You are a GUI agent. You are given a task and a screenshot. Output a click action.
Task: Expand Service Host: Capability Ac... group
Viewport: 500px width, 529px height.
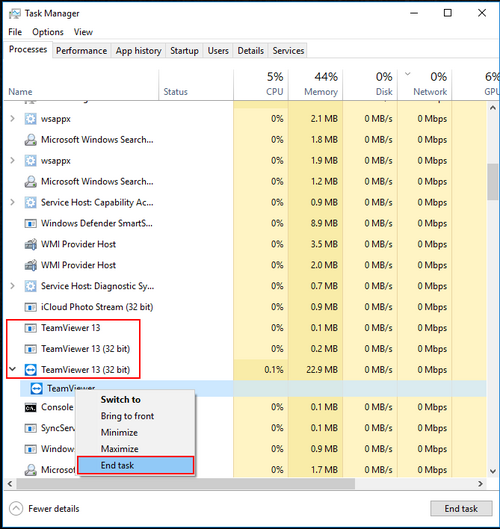click(12, 202)
